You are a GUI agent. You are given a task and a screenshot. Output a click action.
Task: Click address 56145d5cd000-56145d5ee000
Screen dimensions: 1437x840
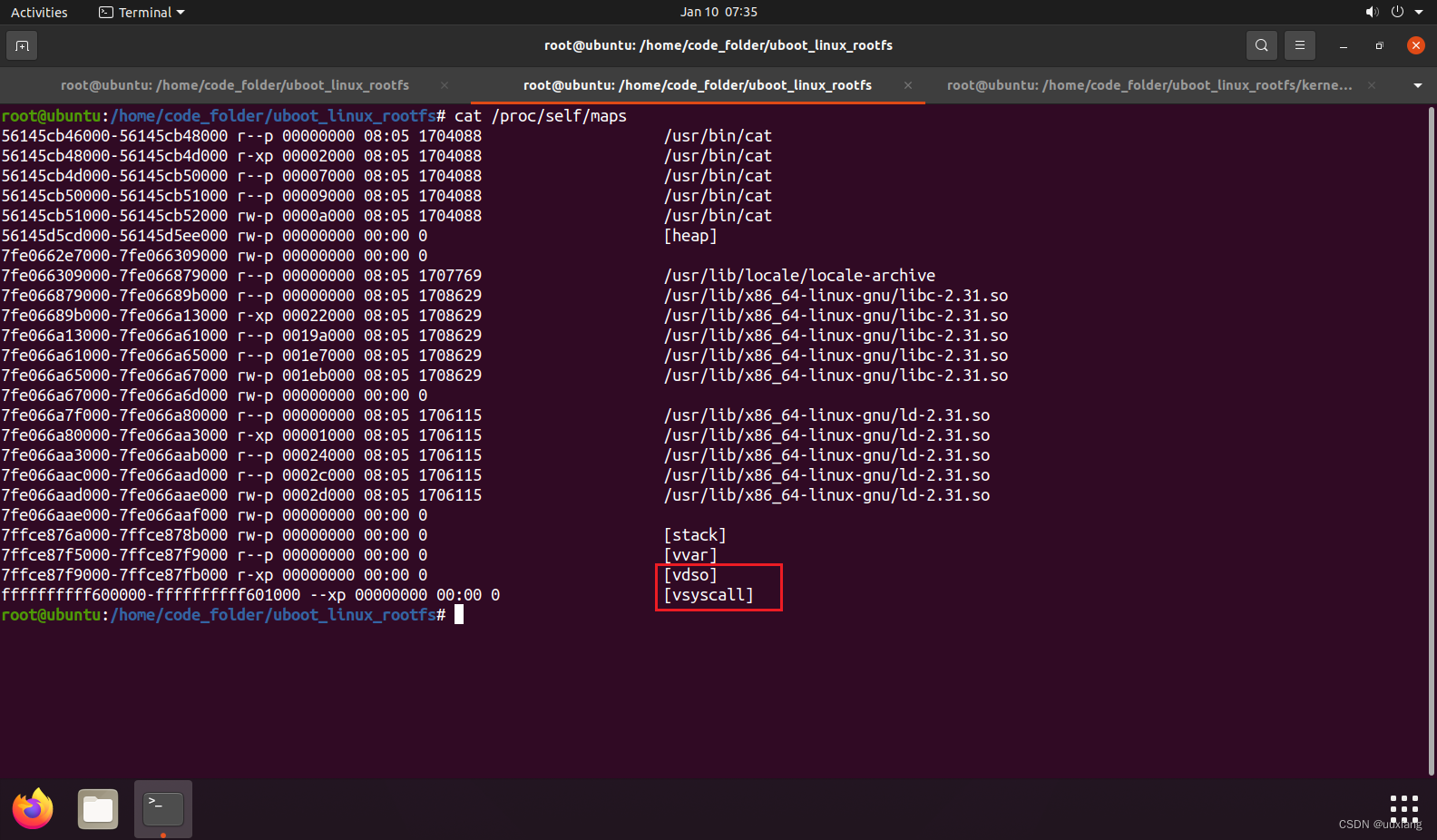(114, 236)
